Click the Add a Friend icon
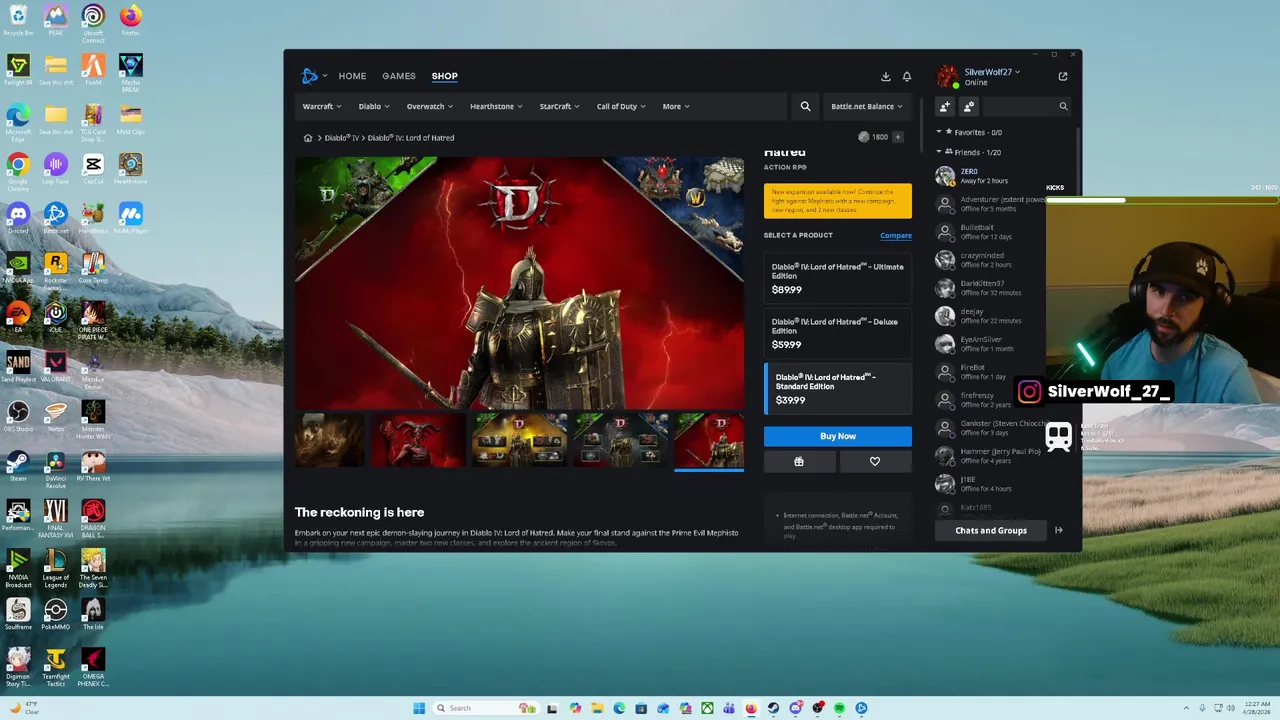Viewport: 1280px width, 720px height. [x=945, y=106]
